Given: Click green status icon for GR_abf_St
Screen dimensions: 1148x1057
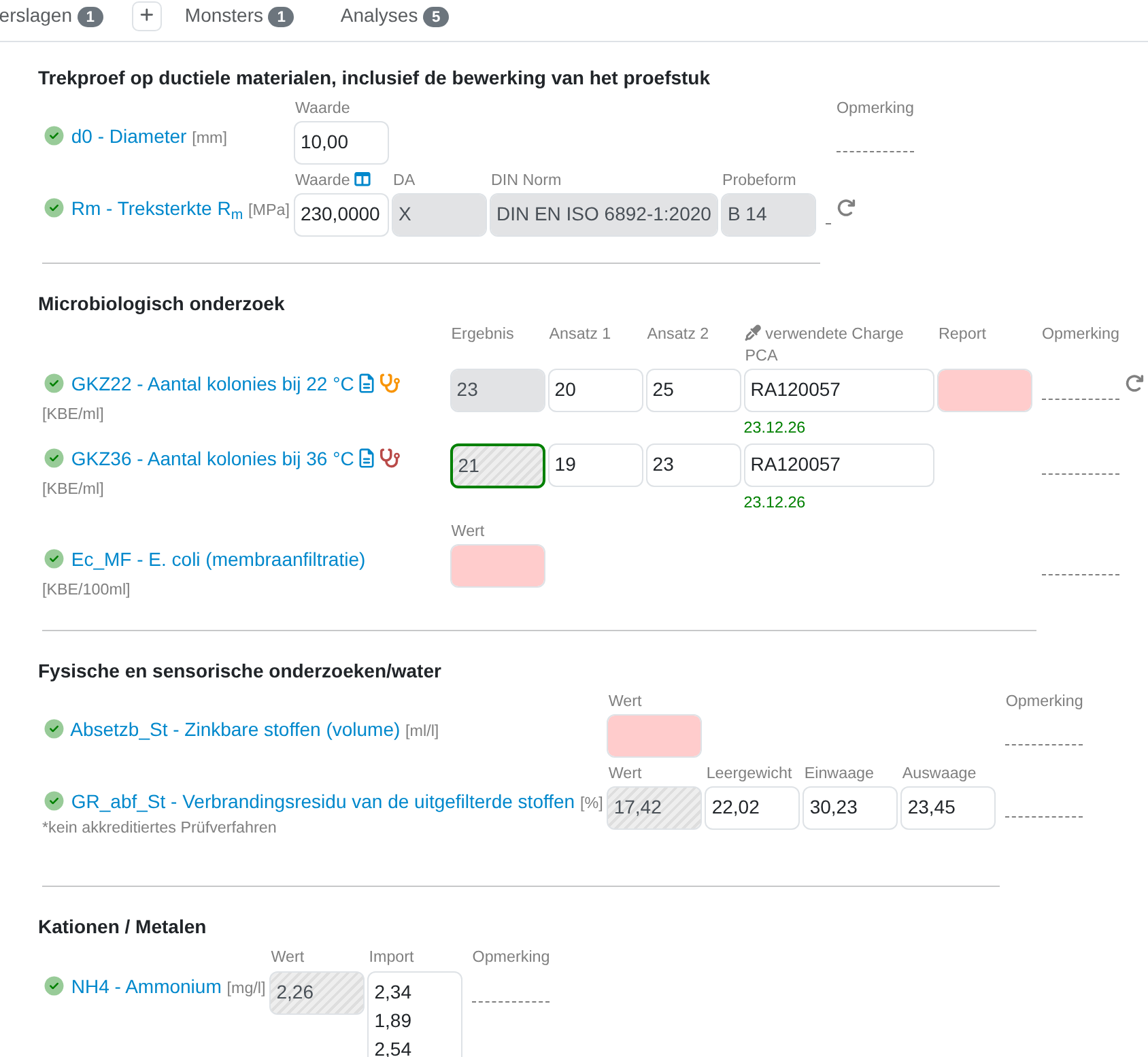Looking at the screenshot, I should click(x=54, y=801).
